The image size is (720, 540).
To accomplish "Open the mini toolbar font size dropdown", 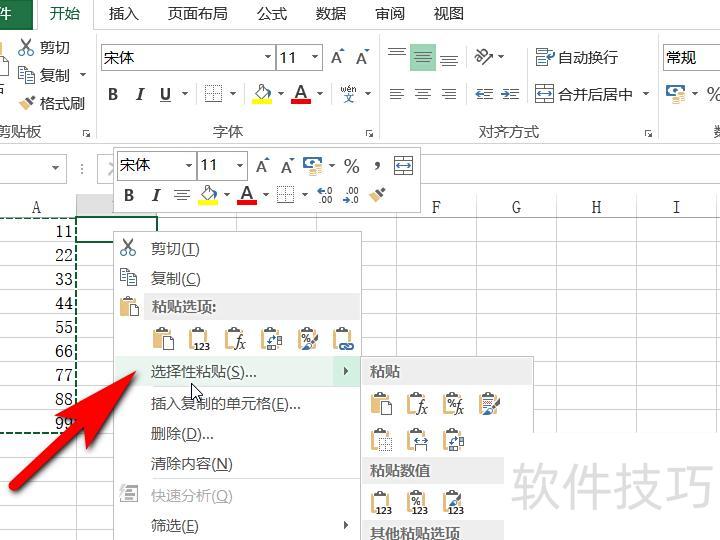I will pyautogui.click(x=240, y=165).
